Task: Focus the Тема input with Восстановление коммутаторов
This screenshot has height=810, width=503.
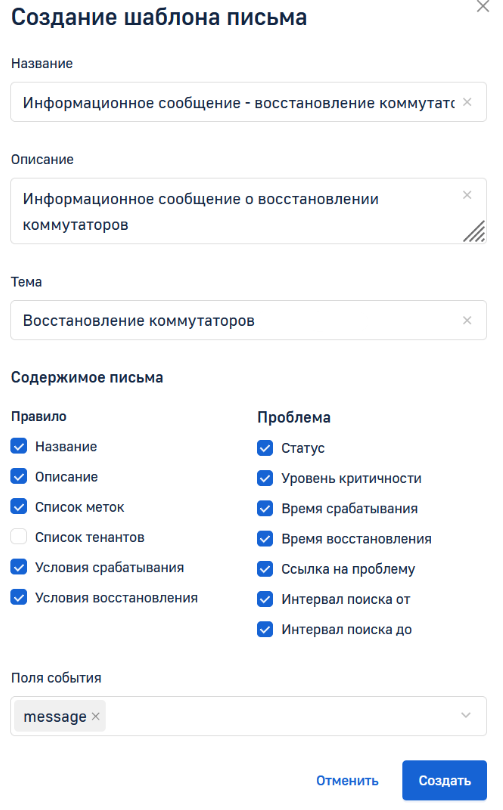Action: point(248,320)
